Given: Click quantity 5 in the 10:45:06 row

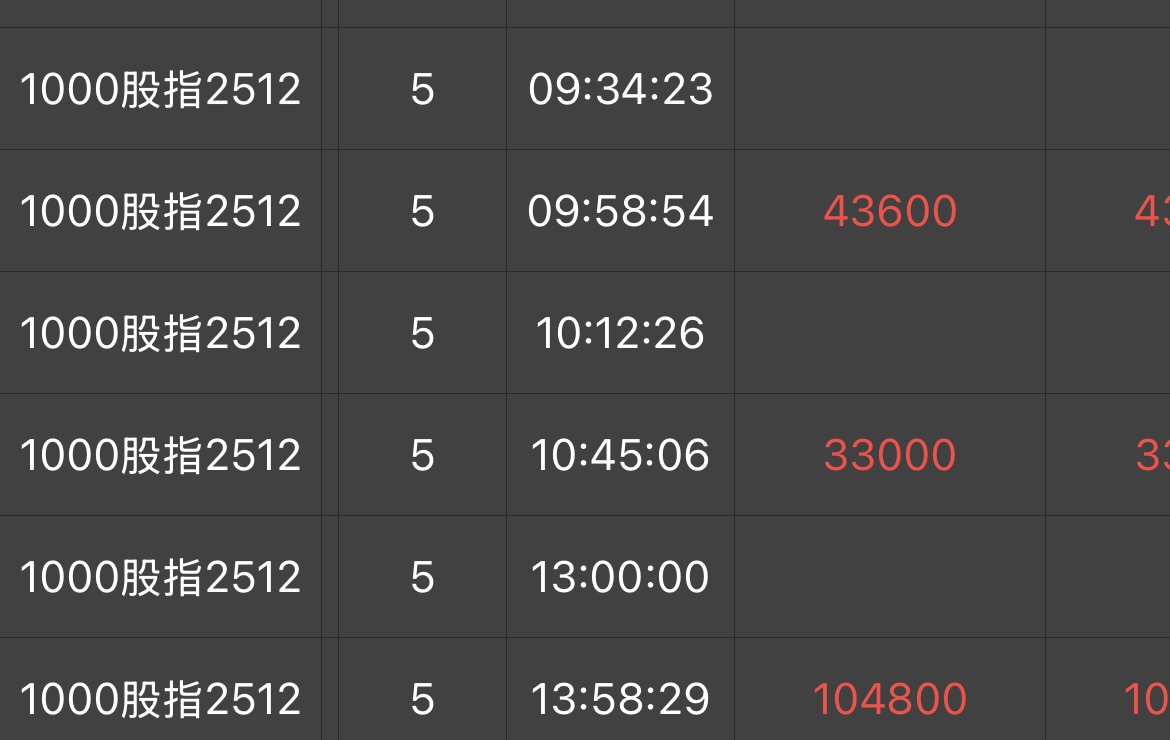Looking at the screenshot, I should pos(422,455).
